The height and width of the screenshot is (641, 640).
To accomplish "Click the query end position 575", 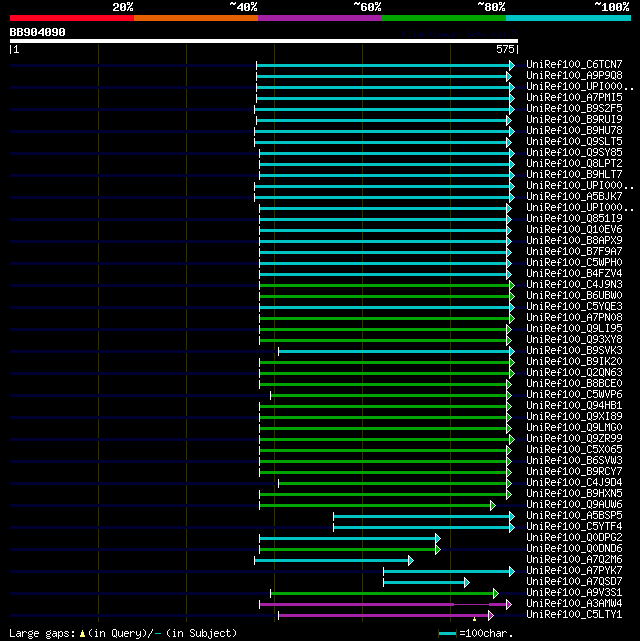I will (505, 49).
